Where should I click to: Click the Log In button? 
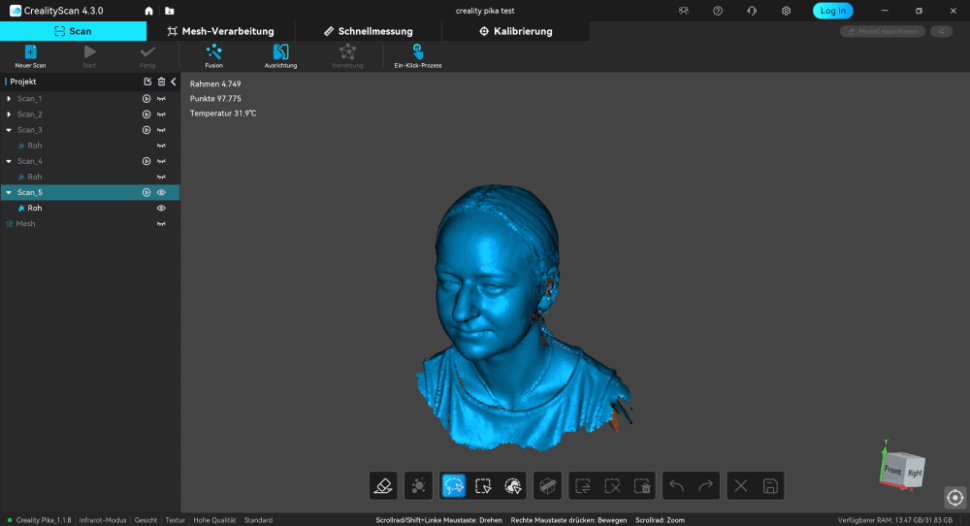(x=833, y=11)
